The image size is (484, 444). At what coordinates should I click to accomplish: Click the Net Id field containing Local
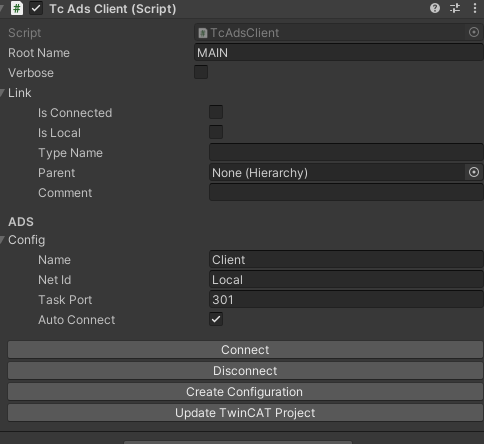pyautogui.click(x=346, y=279)
